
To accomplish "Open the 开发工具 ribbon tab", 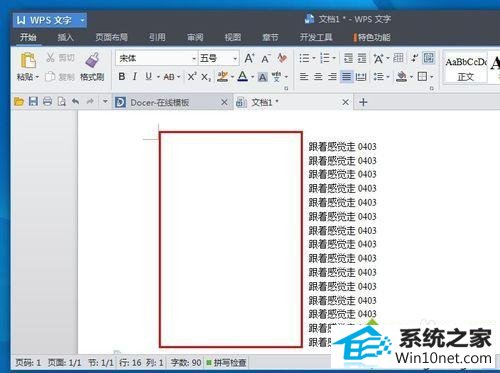I will 316,37.
